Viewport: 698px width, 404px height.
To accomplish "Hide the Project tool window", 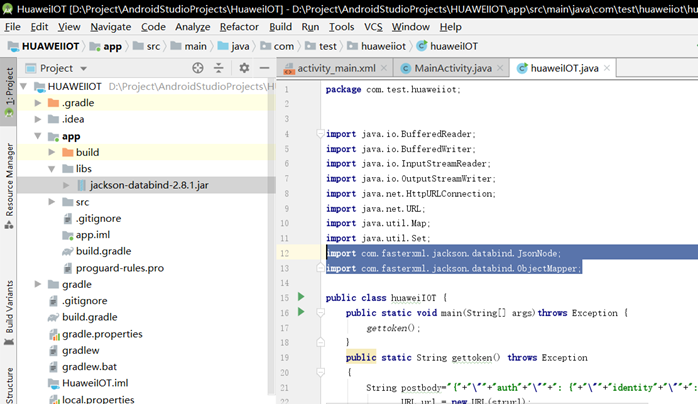I will pos(264,68).
